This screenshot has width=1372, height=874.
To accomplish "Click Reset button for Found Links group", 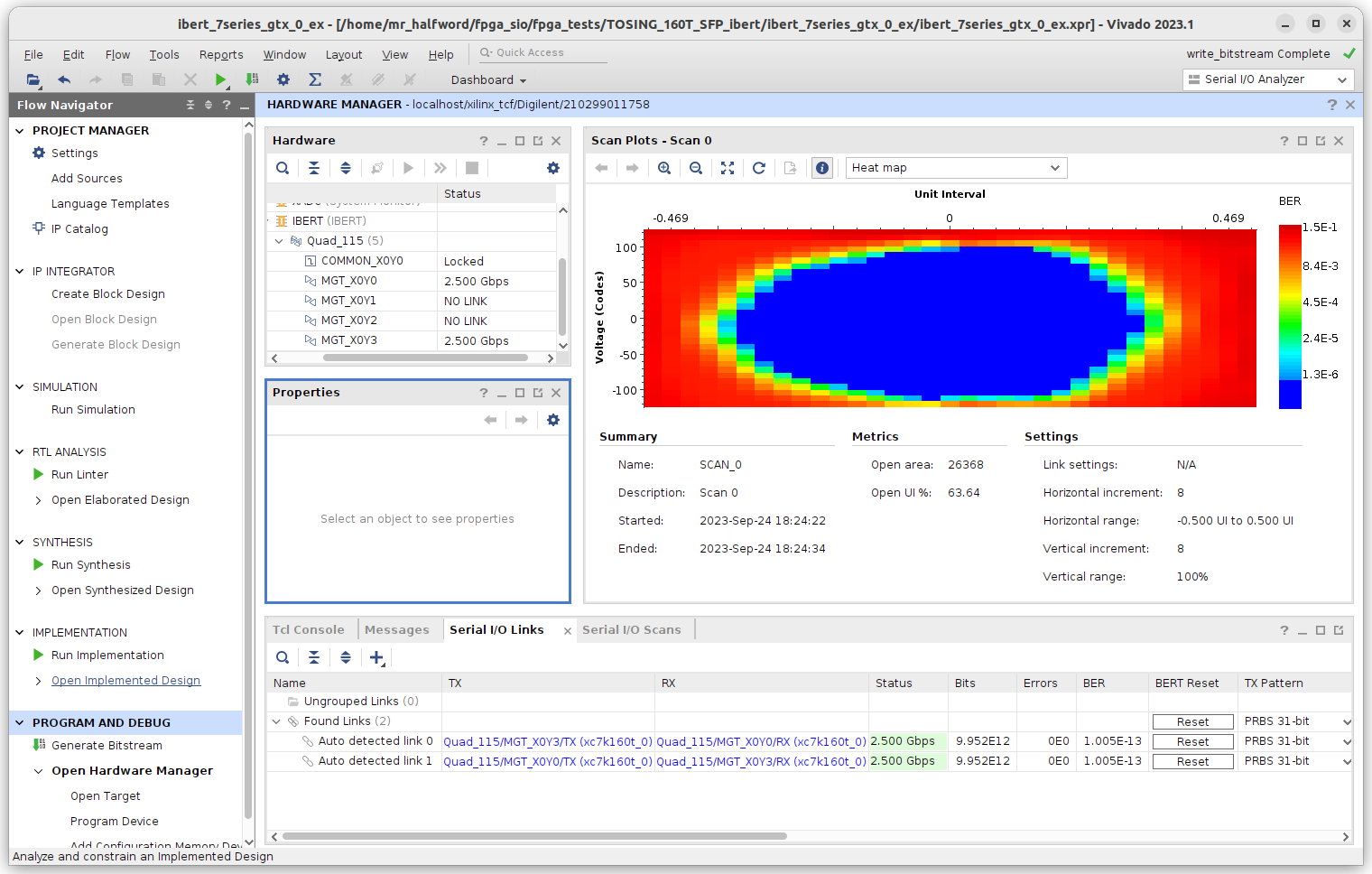I will click(1193, 722).
